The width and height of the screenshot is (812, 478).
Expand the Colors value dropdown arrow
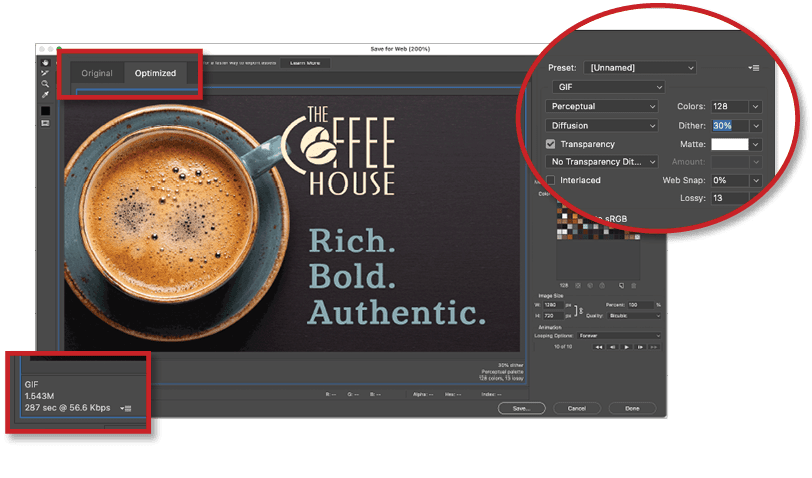756,106
